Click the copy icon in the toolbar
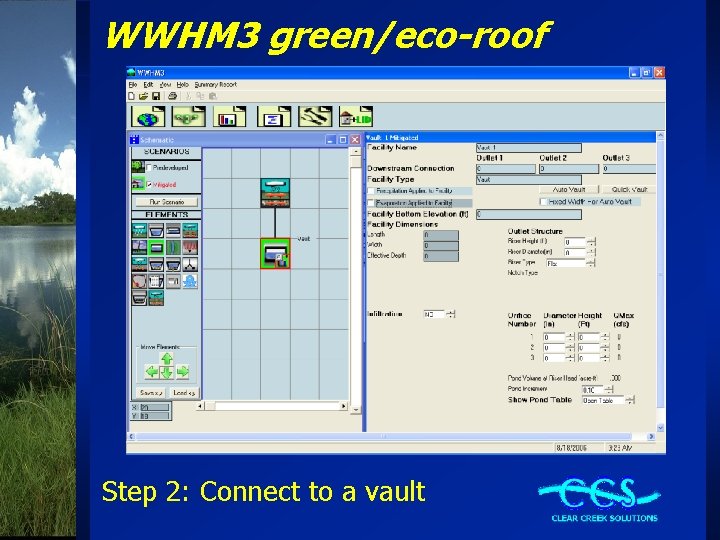 [x=200, y=96]
